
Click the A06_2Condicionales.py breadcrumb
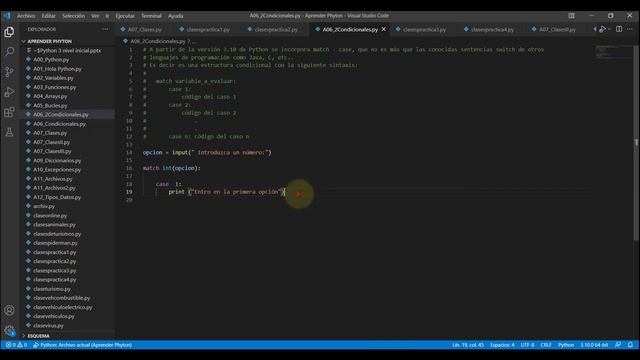coord(158,41)
